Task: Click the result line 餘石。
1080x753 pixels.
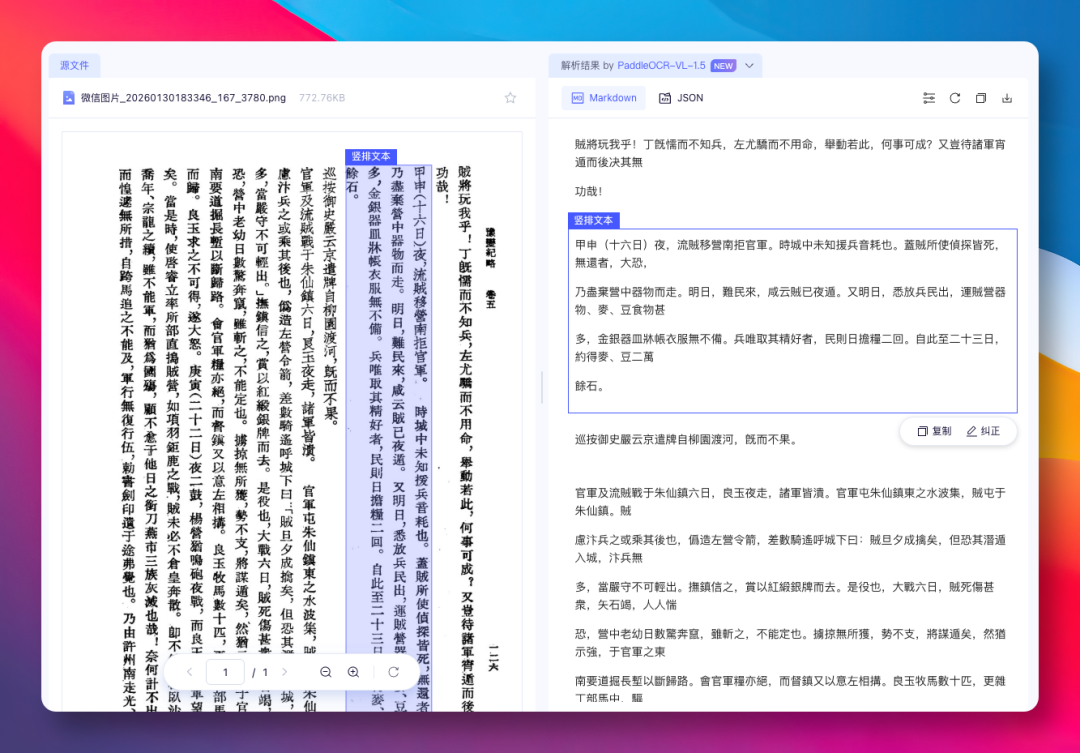Action: (590, 386)
